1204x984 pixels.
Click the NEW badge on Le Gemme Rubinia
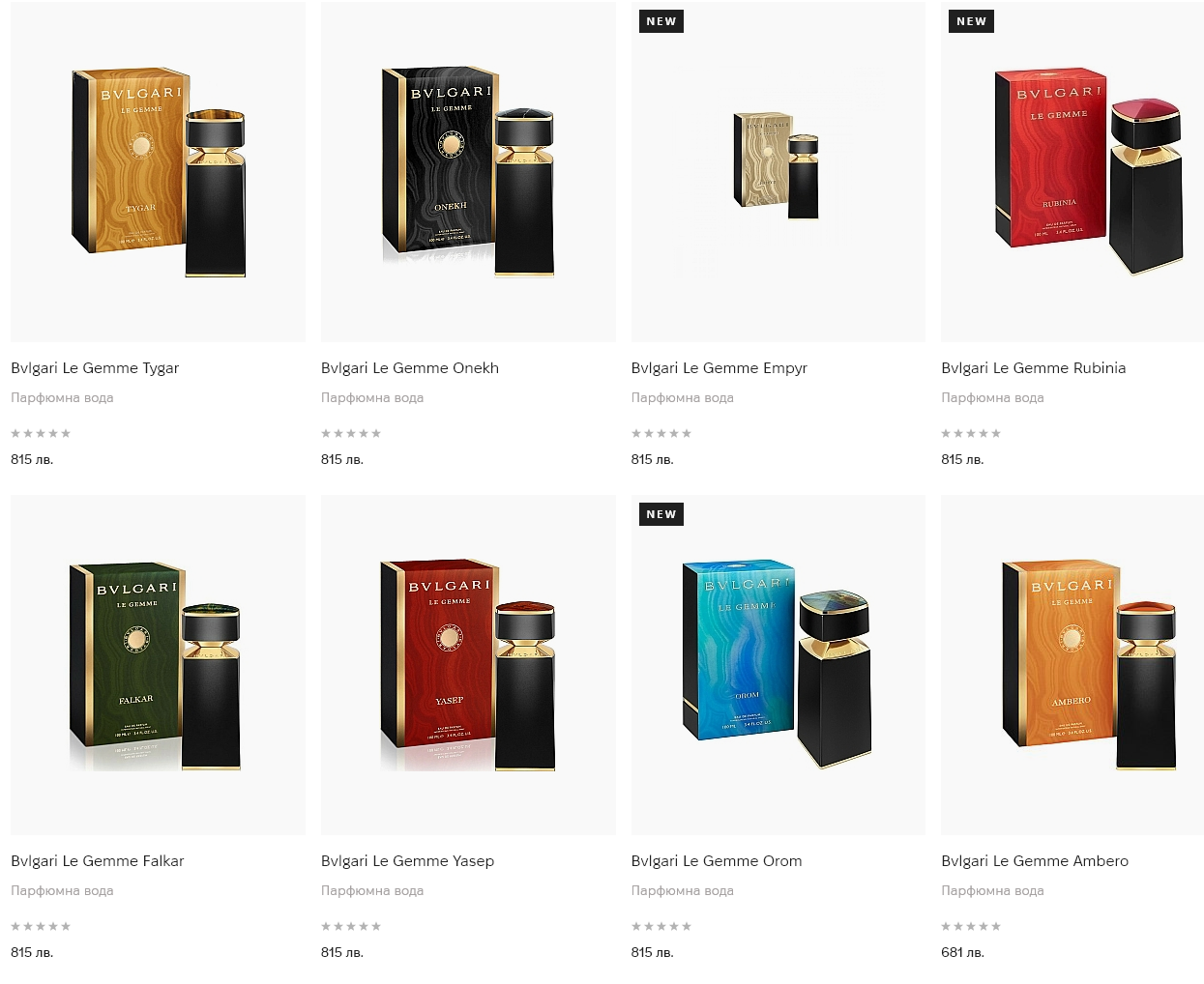pos(972,21)
